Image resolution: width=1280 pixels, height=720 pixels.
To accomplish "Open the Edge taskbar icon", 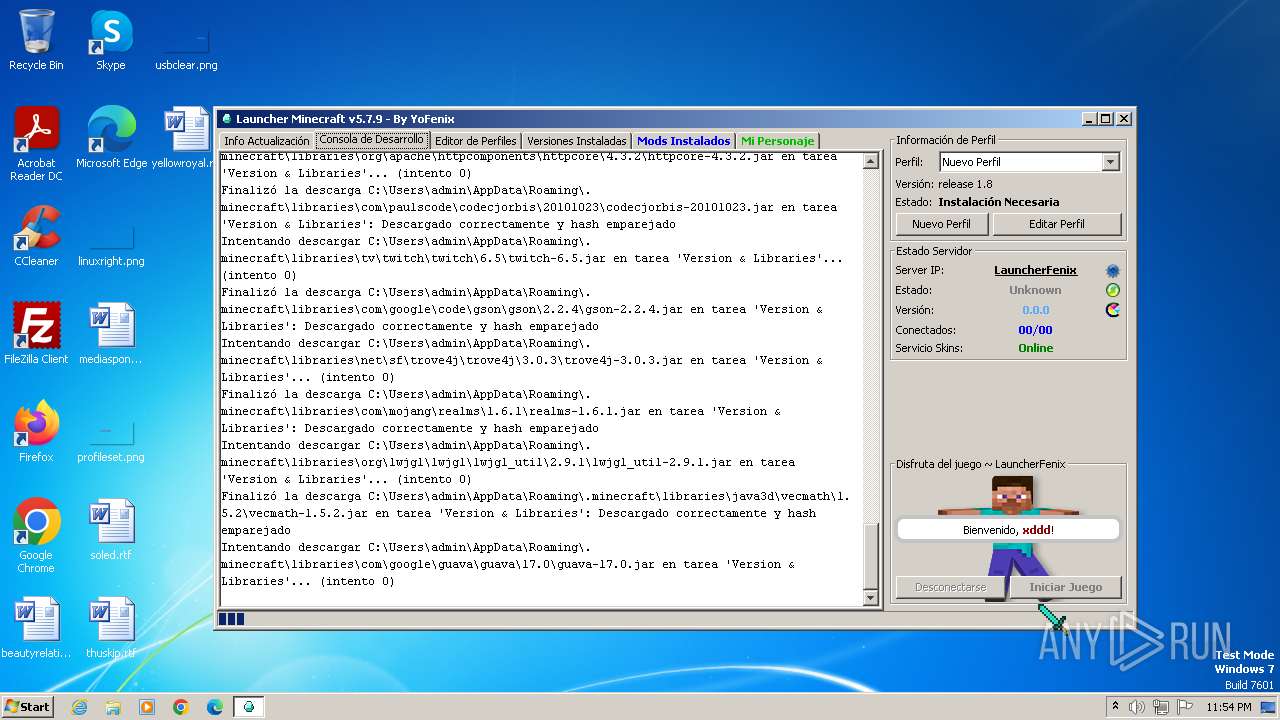I will 215,707.
